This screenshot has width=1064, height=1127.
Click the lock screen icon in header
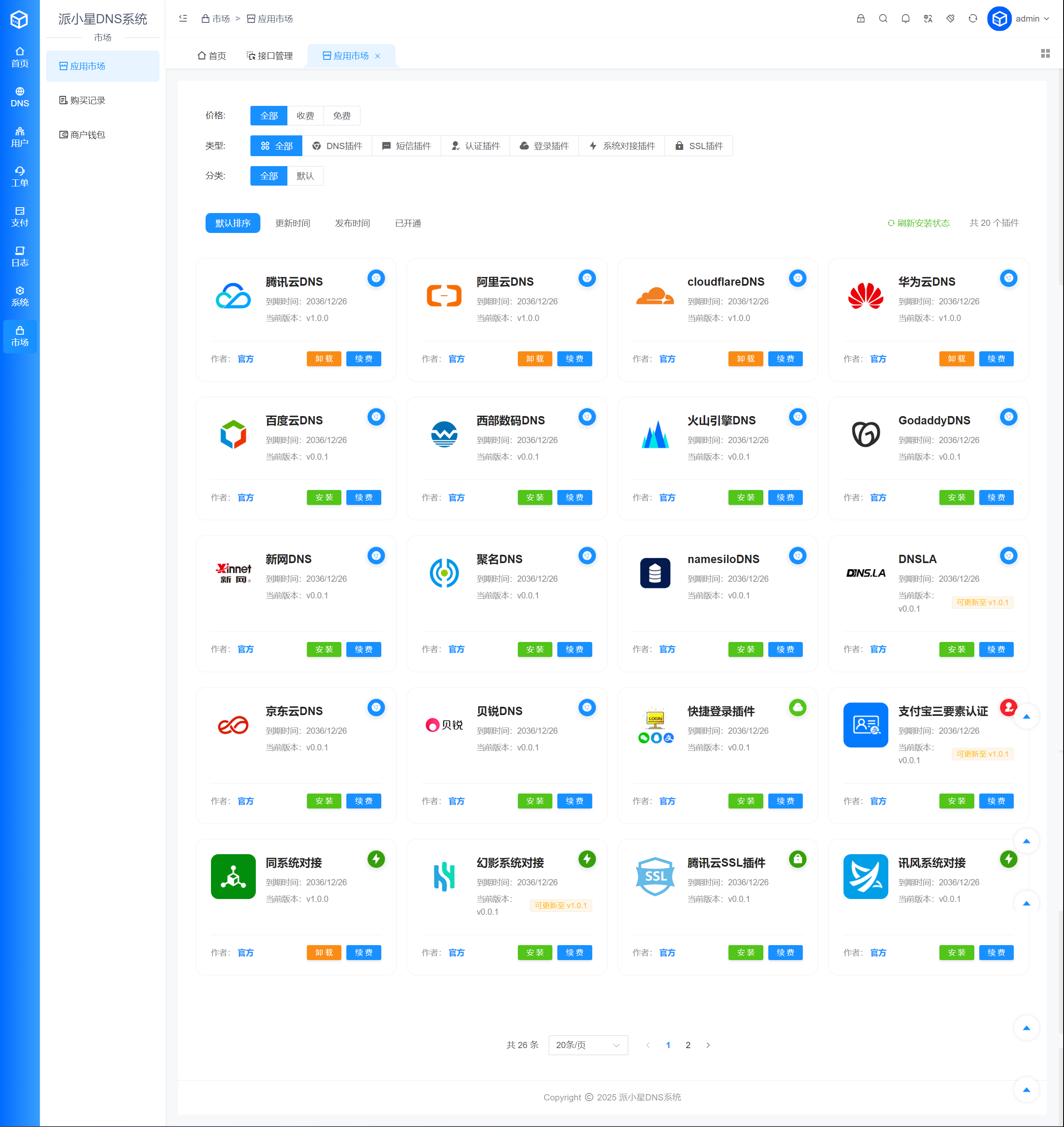(861, 19)
